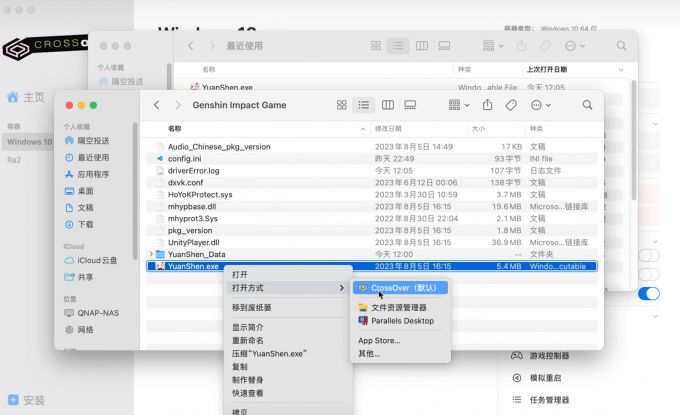Sort by 种类 column in Genshin window
The width and height of the screenshot is (680, 415).
coord(536,128)
